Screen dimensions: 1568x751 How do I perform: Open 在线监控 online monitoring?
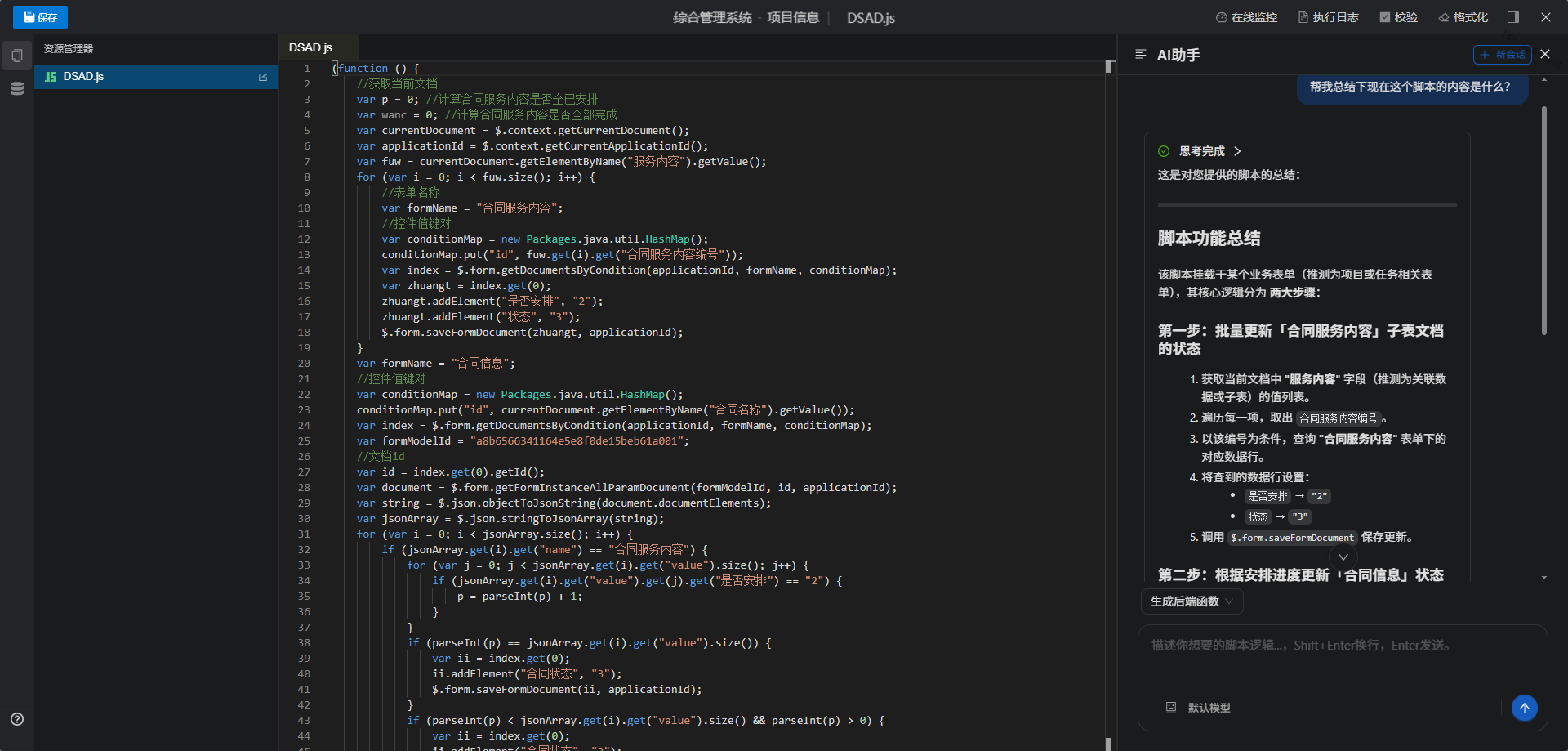[1246, 17]
